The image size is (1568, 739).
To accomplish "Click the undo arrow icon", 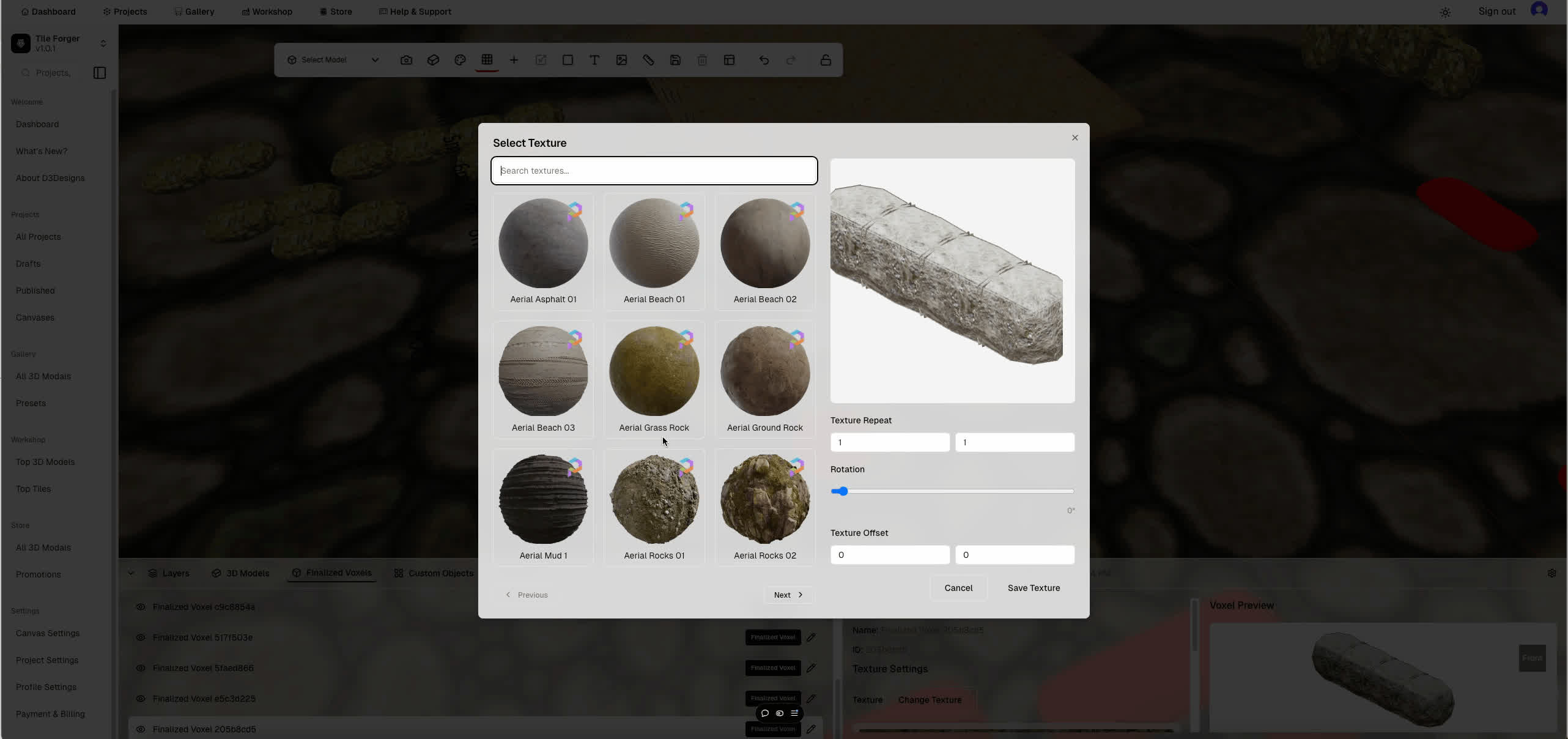I will [x=764, y=60].
